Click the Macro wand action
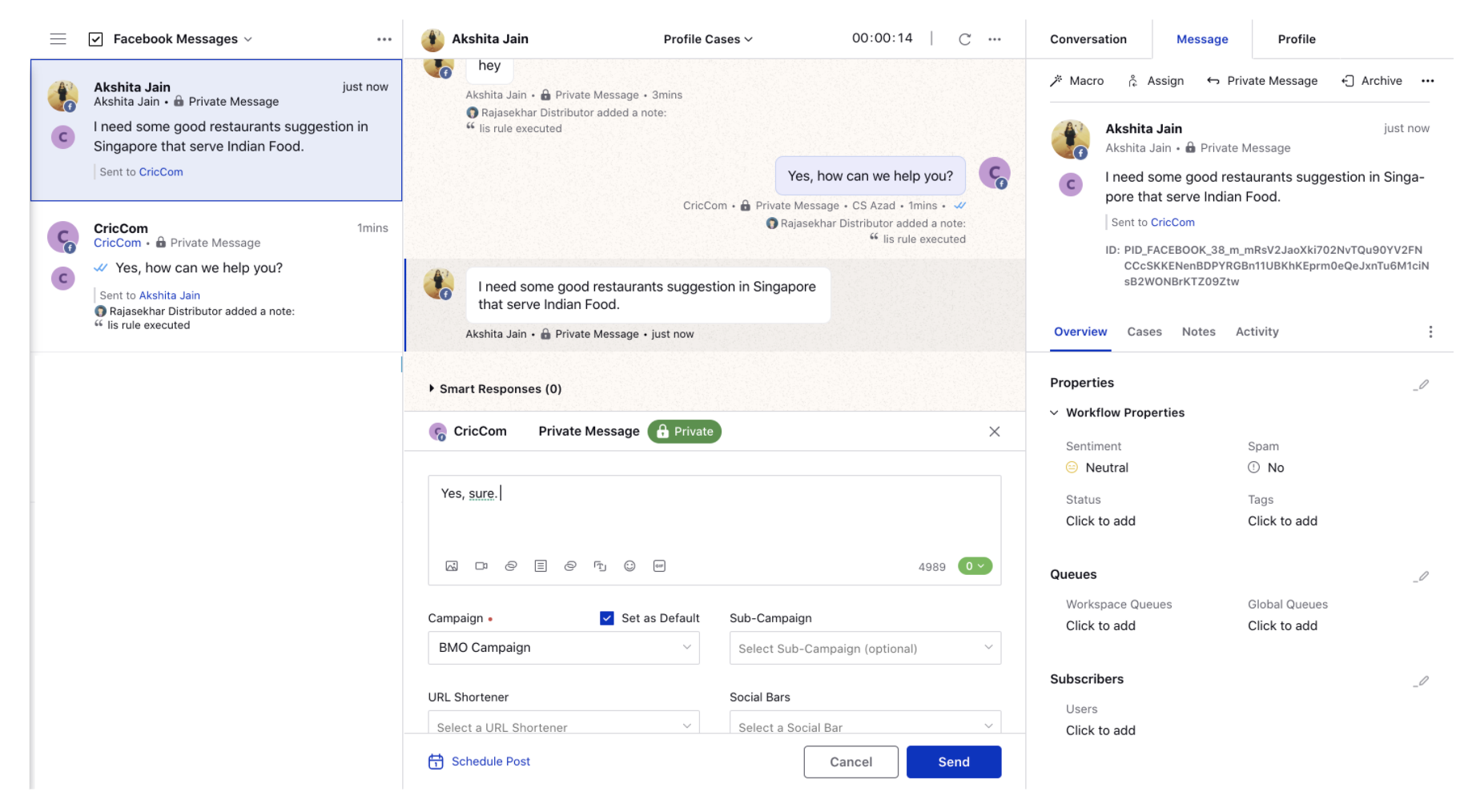Screen dimensions: 1464x812 [x=1076, y=81]
